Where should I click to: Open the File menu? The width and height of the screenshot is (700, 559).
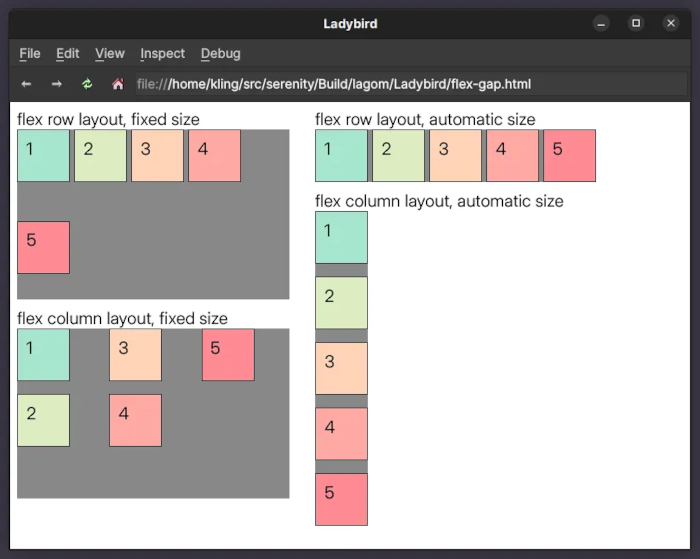click(x=30, y=54)
